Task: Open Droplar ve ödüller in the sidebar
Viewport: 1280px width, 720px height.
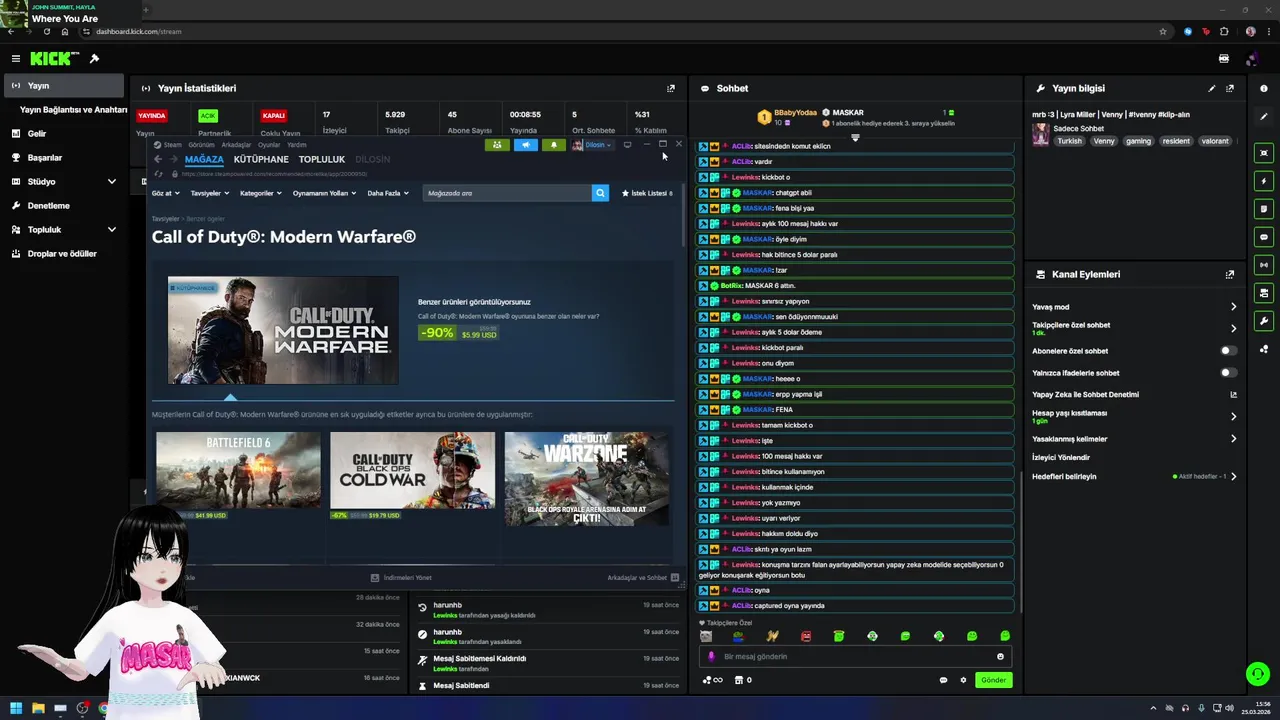Action: [x=64, y=254]
